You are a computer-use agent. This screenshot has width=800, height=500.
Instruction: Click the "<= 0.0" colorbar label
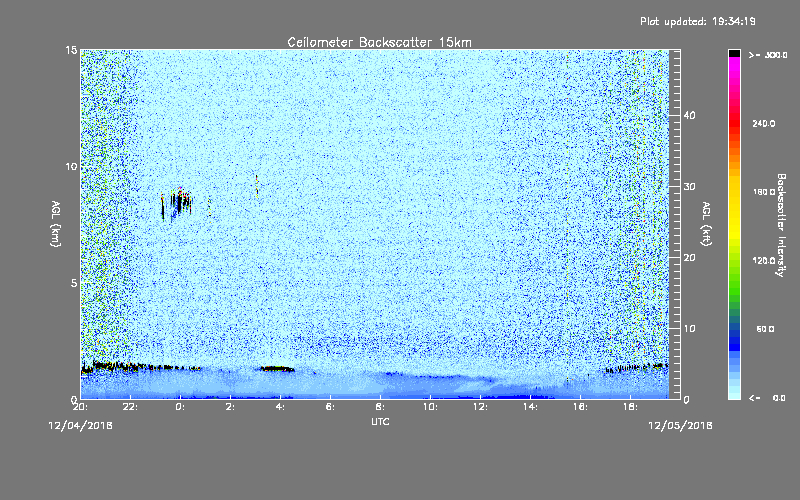[x=767, y=398]
